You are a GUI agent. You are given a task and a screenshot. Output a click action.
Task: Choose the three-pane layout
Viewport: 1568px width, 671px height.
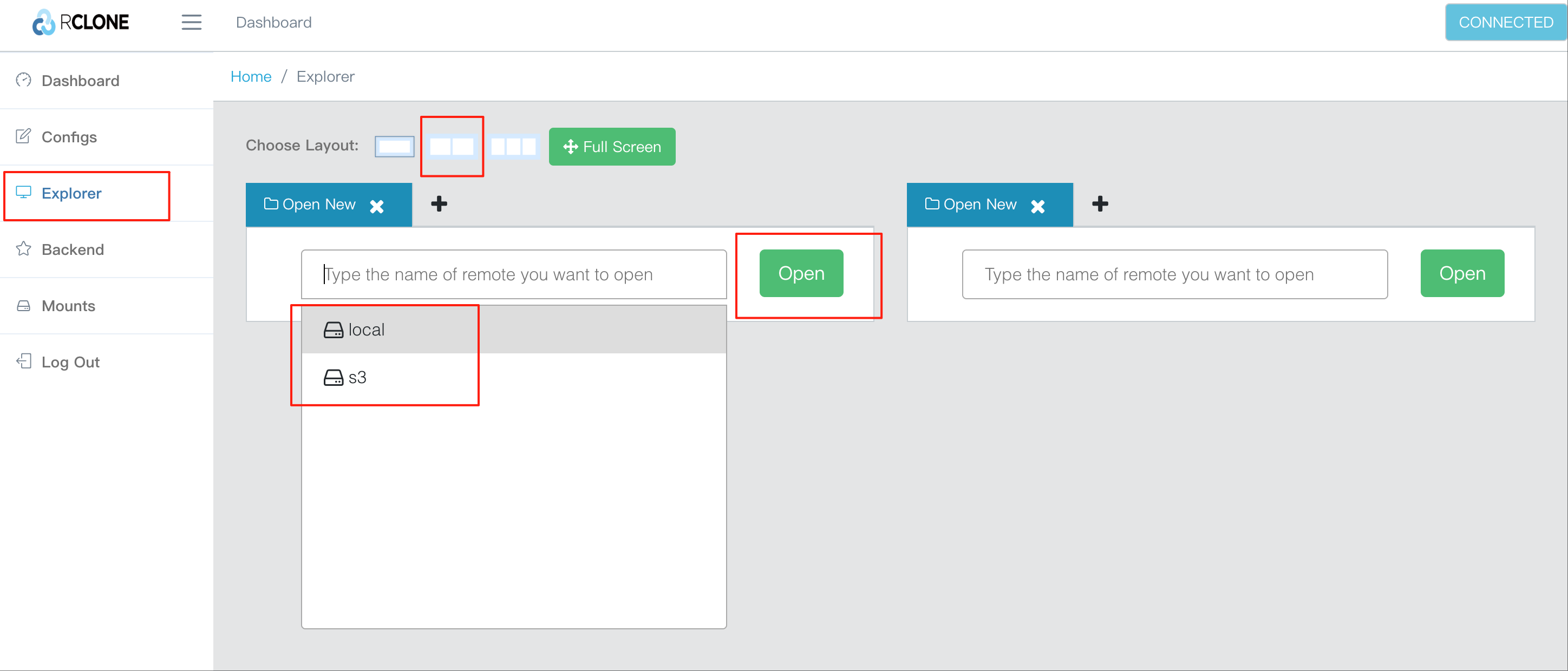tap(513, 147)
